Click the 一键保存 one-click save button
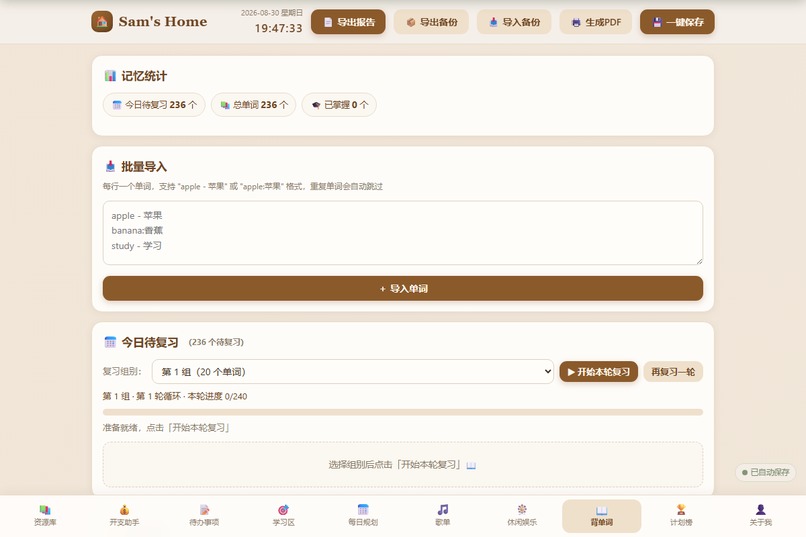The height and width of the screenshot is (537, 806). pos(677,22)
